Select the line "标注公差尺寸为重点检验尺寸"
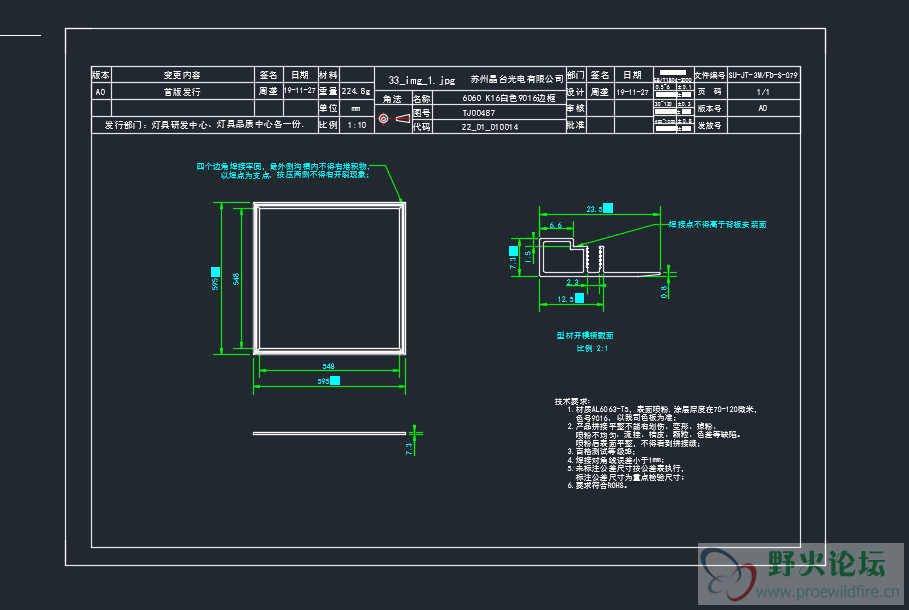Viewport: 909px width, 610px height. pos(630,477)
